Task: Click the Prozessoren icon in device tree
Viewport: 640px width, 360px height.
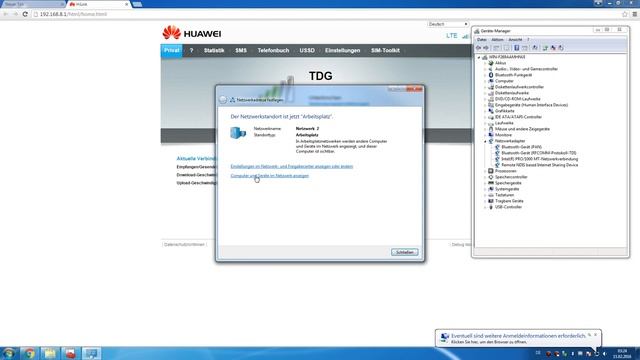Action: coord(491,171)
